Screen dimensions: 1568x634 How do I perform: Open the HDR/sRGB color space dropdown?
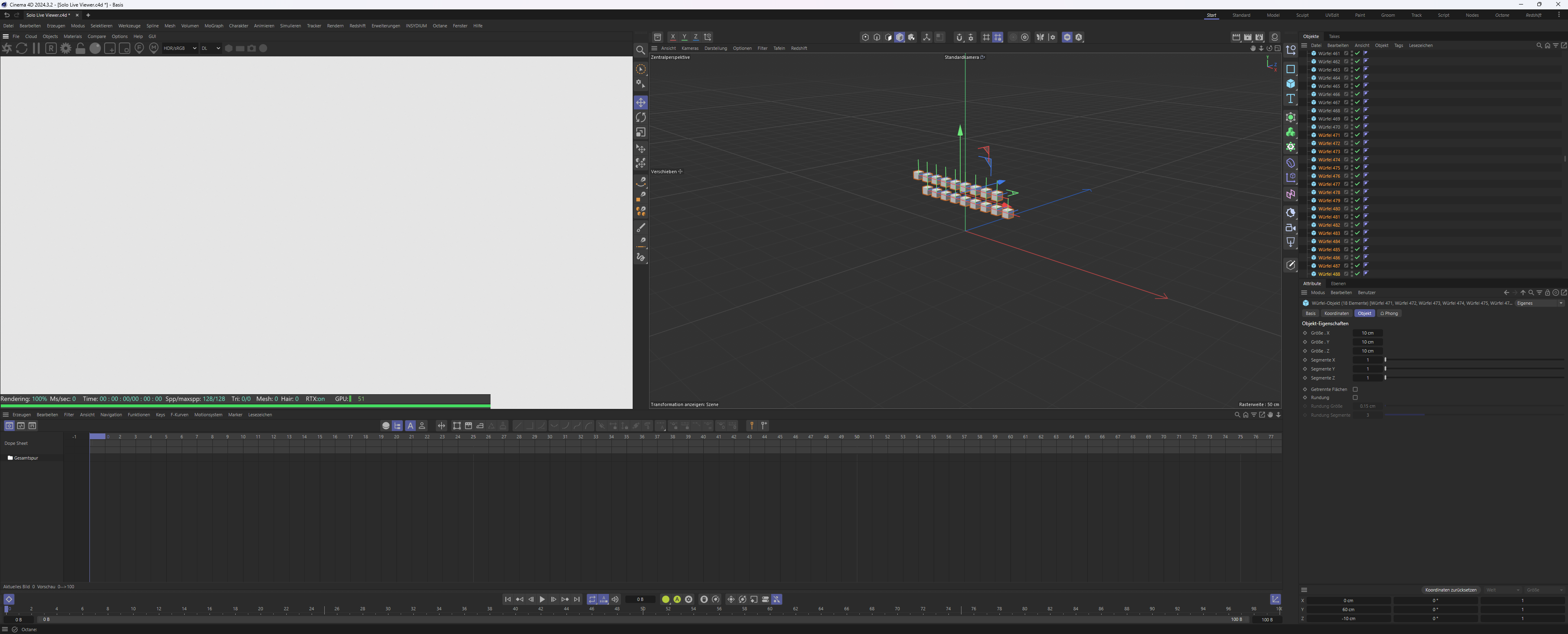click(x=180, y=48)
